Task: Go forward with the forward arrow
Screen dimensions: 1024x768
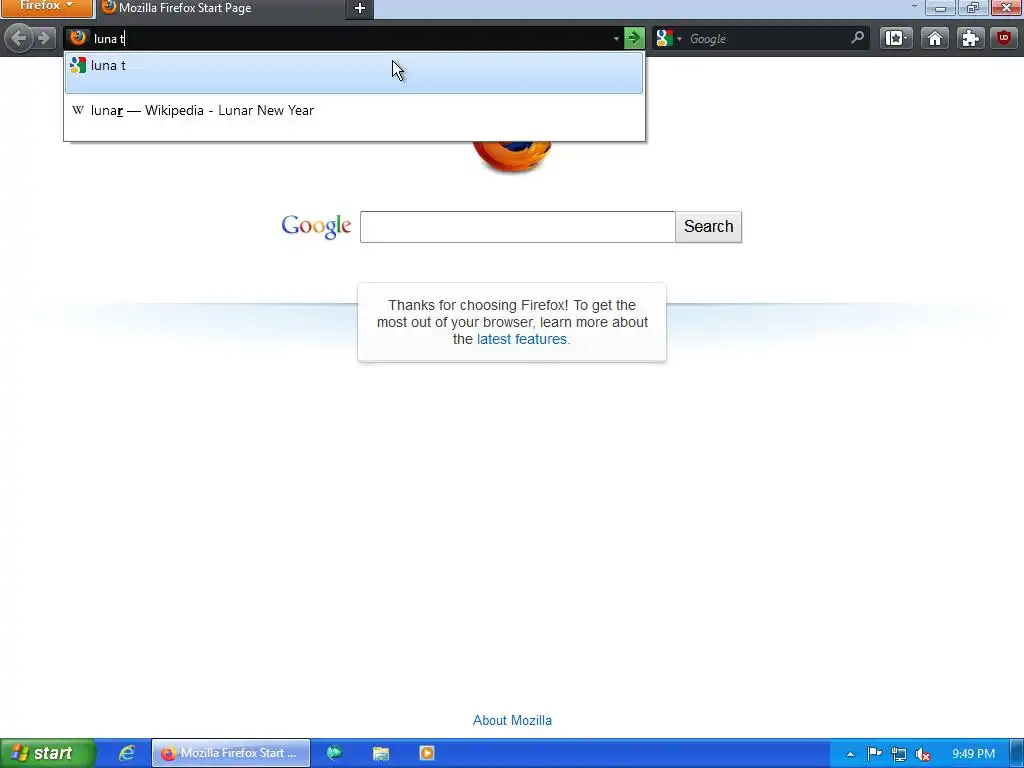Action: 44,38
